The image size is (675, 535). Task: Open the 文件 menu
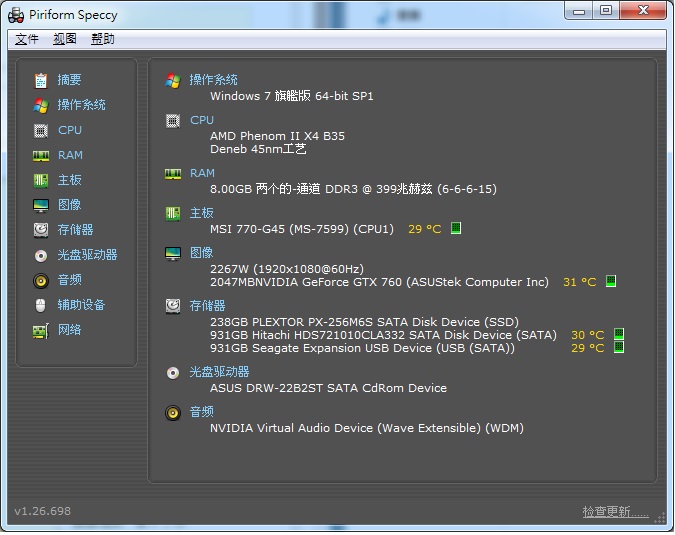point(27,39)
